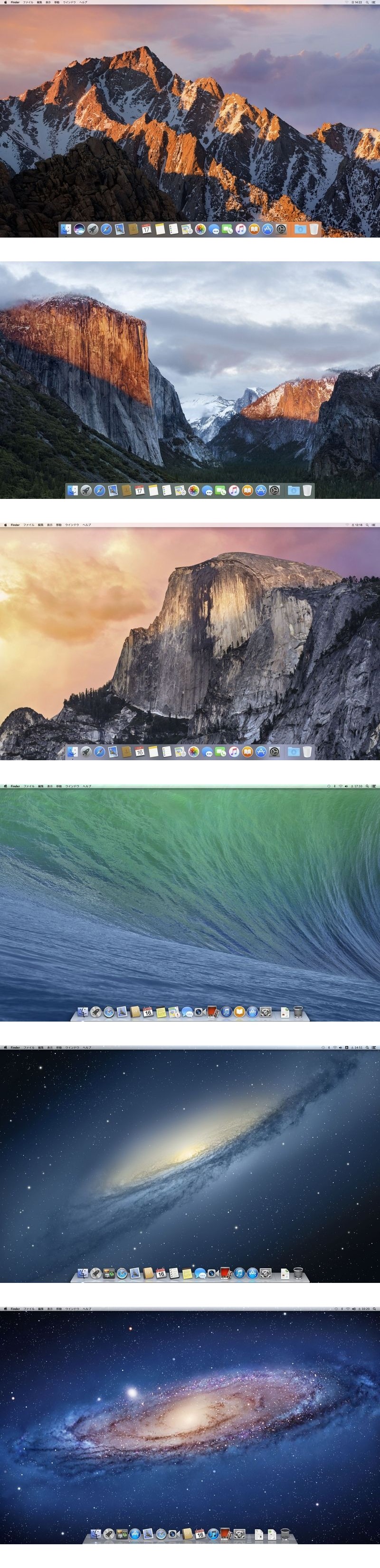Open Notification Center on the Mountain Lion desktop
Image resolution: width=380 pixels, height=1568 pixels.
pyautogui.click(x=374, y=1048)
